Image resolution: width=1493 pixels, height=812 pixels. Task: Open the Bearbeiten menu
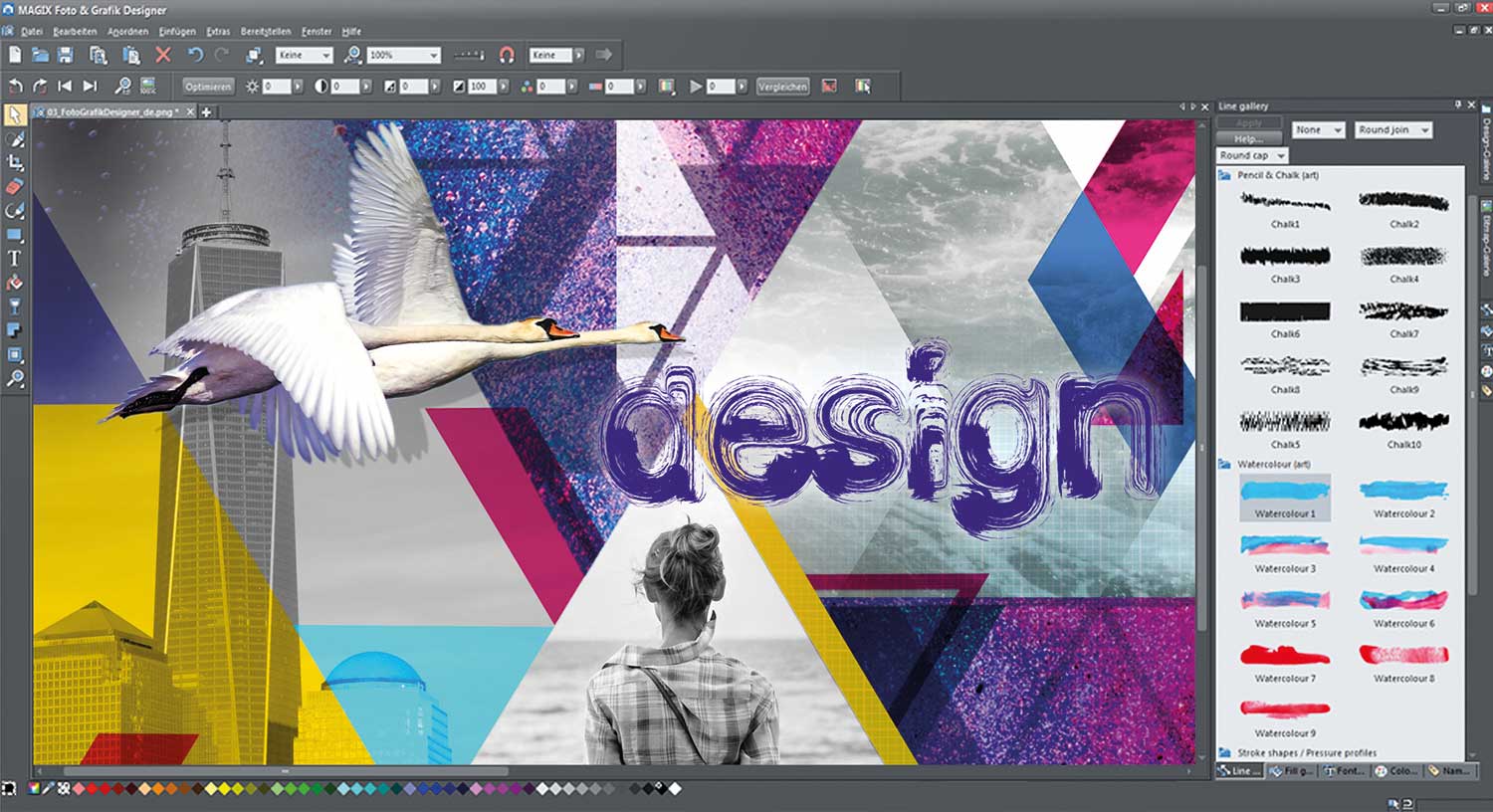(75, 31)
